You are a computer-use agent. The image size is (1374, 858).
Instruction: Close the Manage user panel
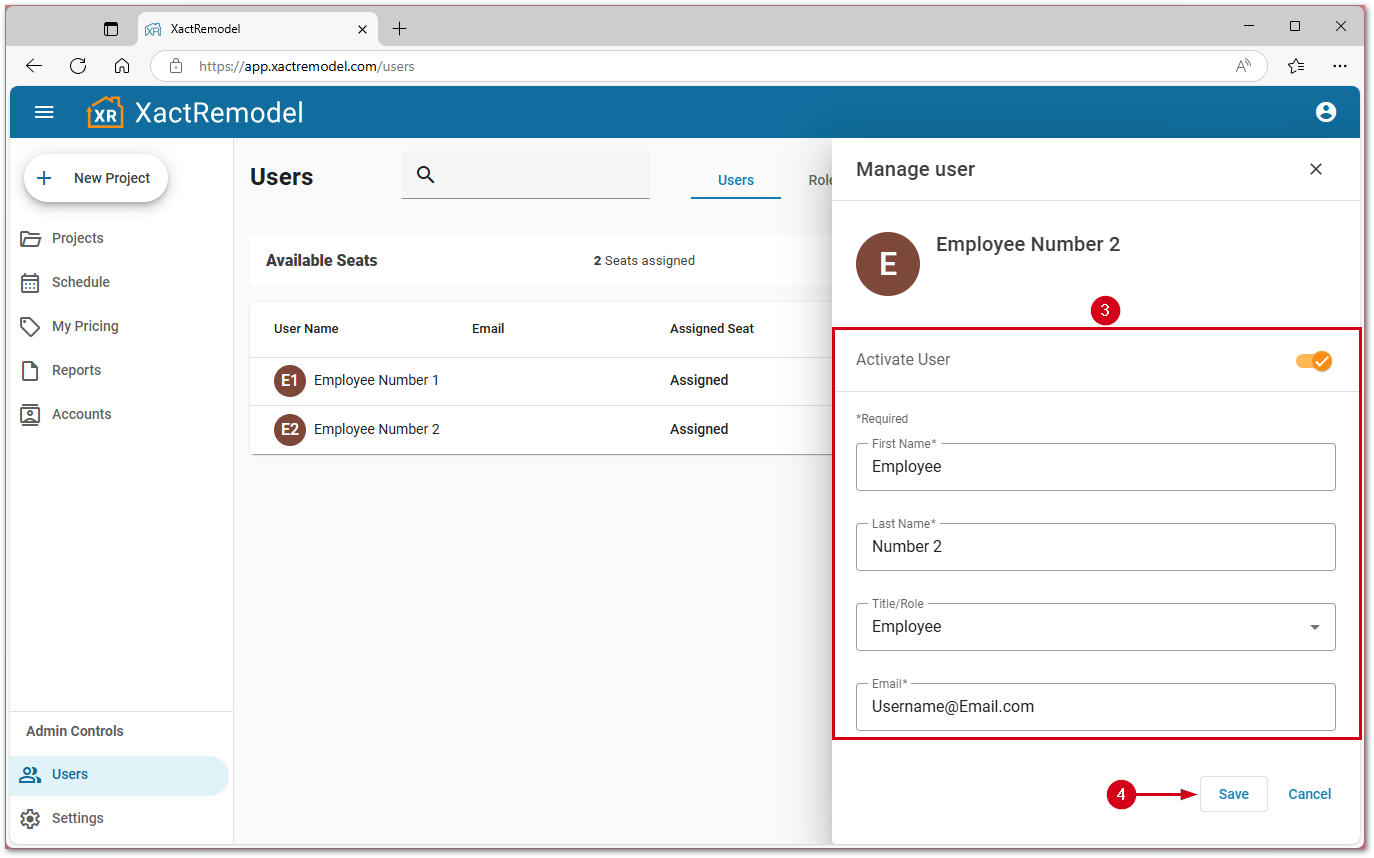[x=1316, y=169]
